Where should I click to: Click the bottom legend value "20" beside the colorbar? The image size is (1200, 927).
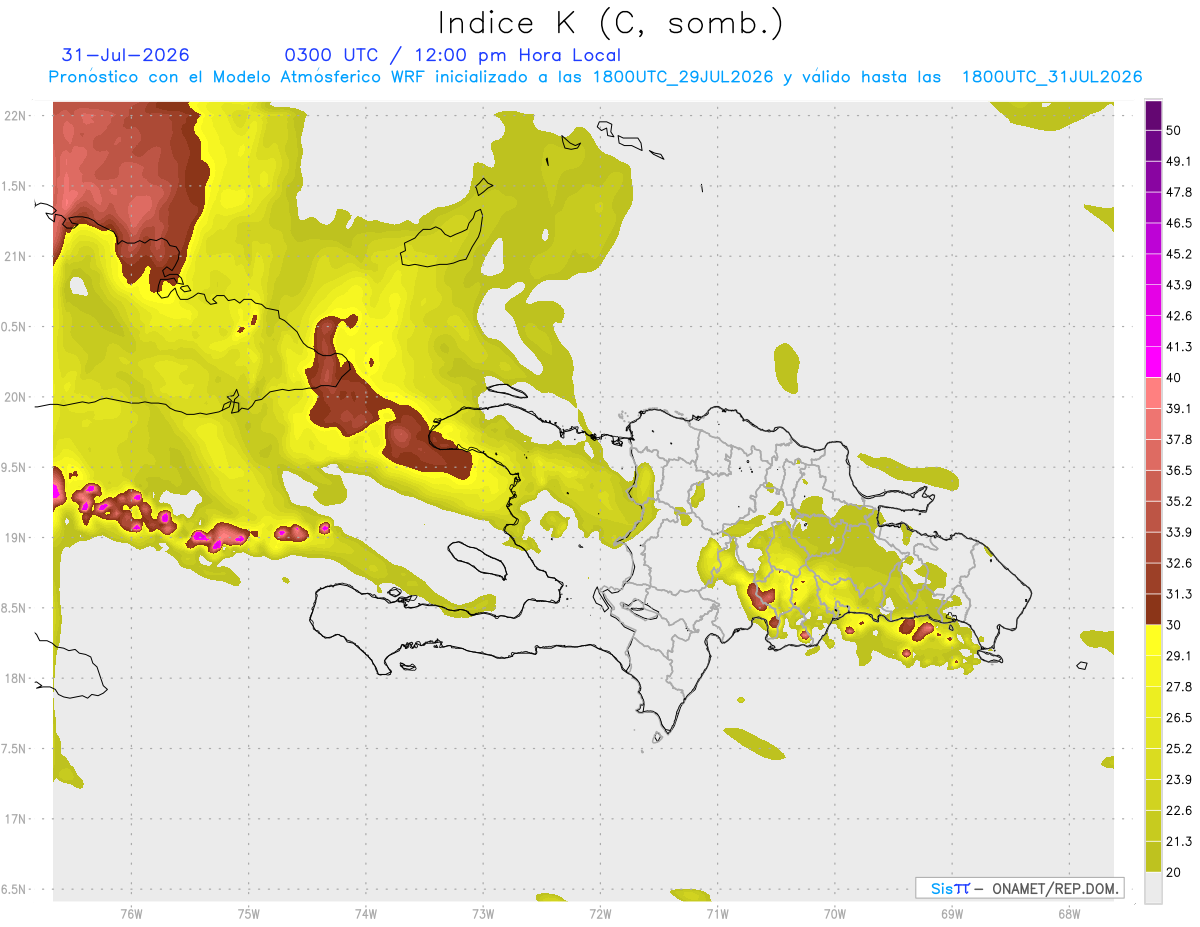point(1175,873)
